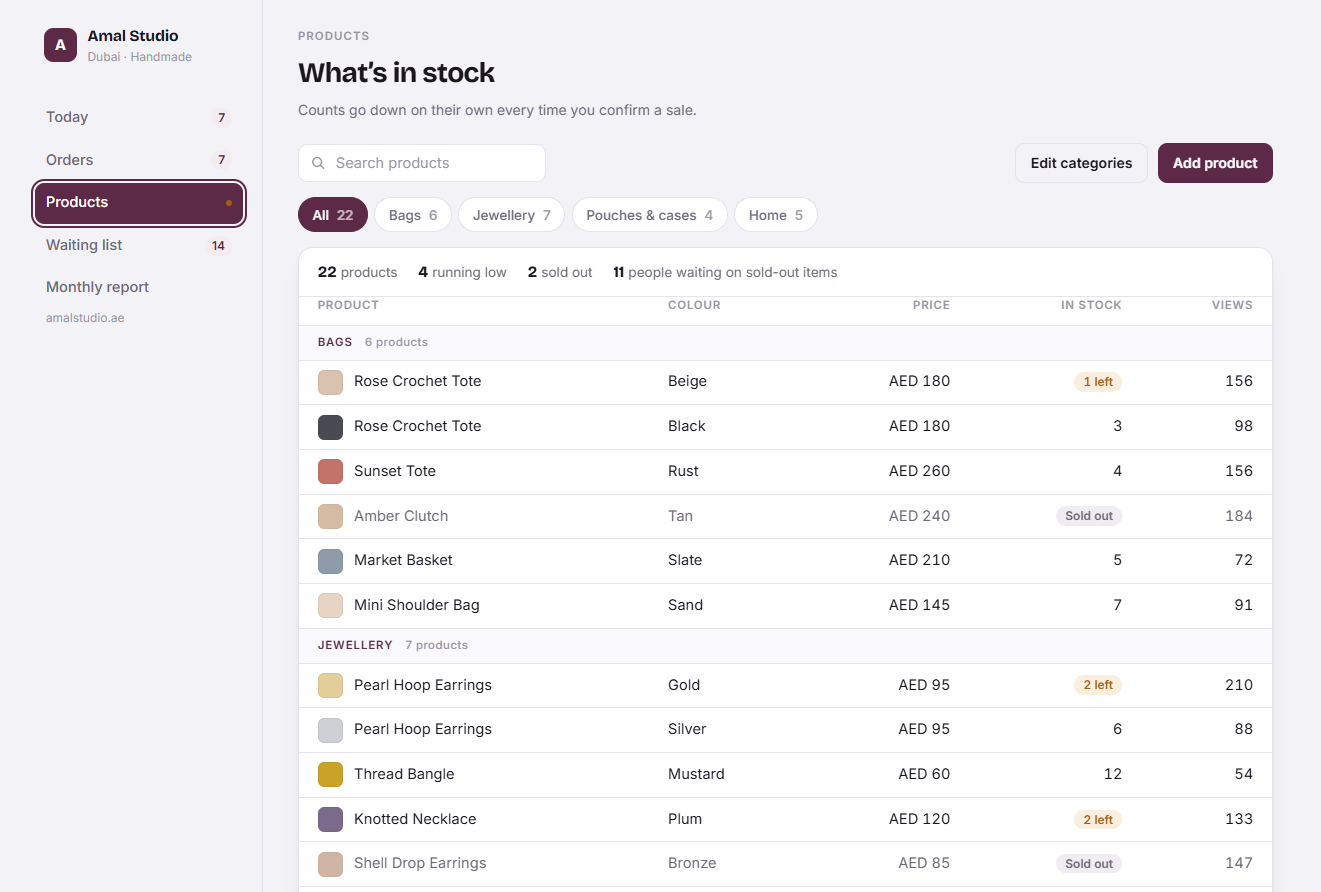Focus the Search products field
Screen dimensions: 1321x892
(x=421, y=163)
